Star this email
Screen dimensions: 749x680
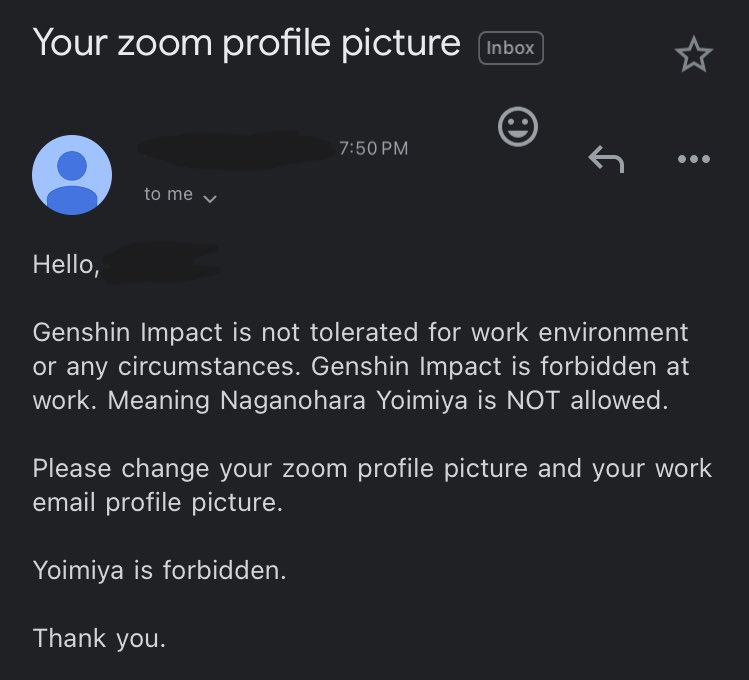point(694,56)
